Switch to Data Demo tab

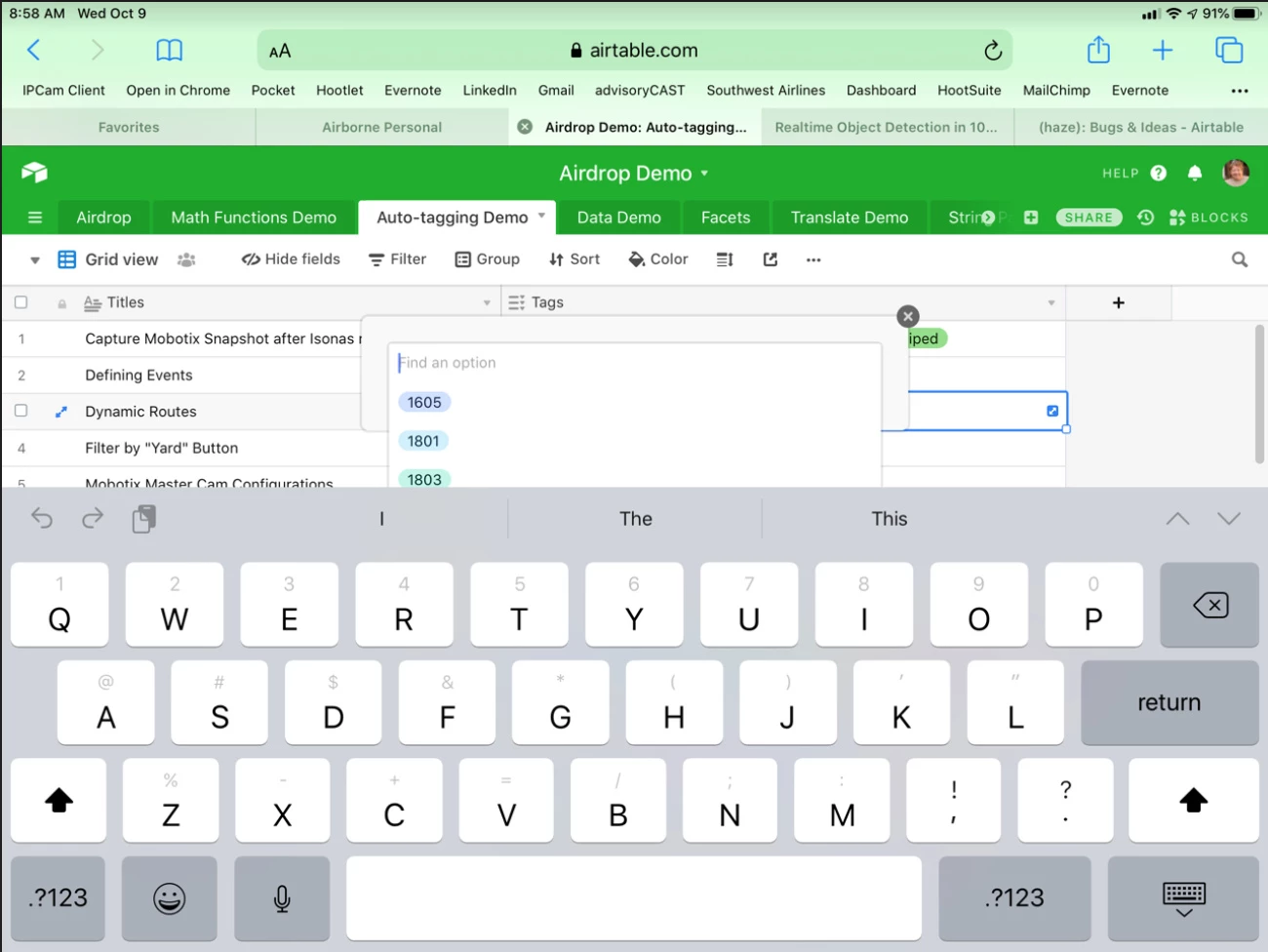619,218
